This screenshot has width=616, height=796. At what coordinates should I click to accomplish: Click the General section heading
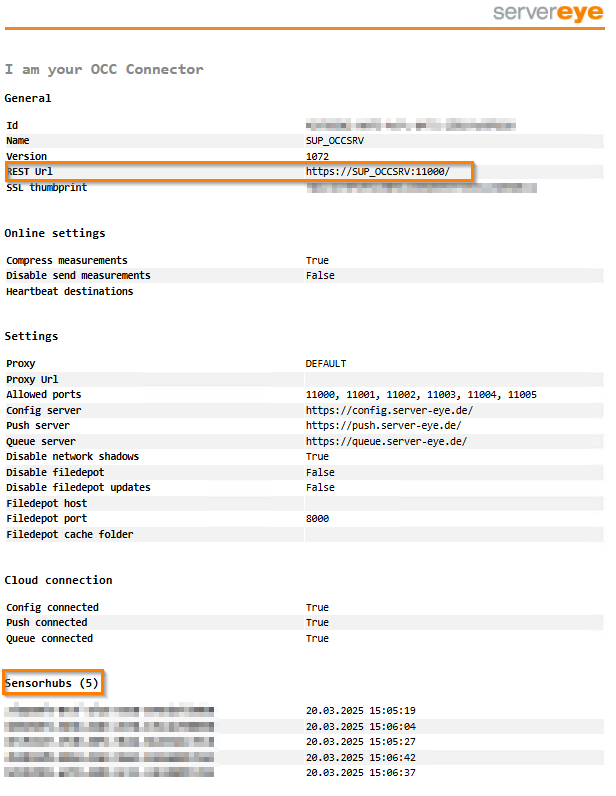point(28,98)
